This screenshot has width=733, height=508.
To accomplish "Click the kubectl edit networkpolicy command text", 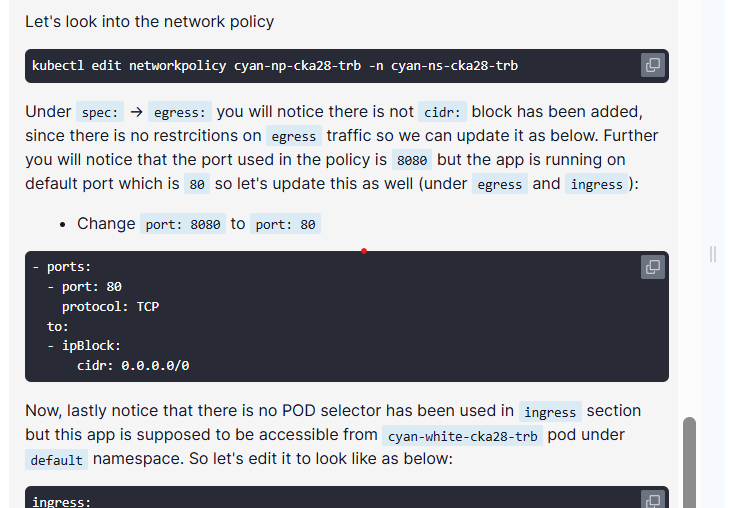I will [275, 65].
